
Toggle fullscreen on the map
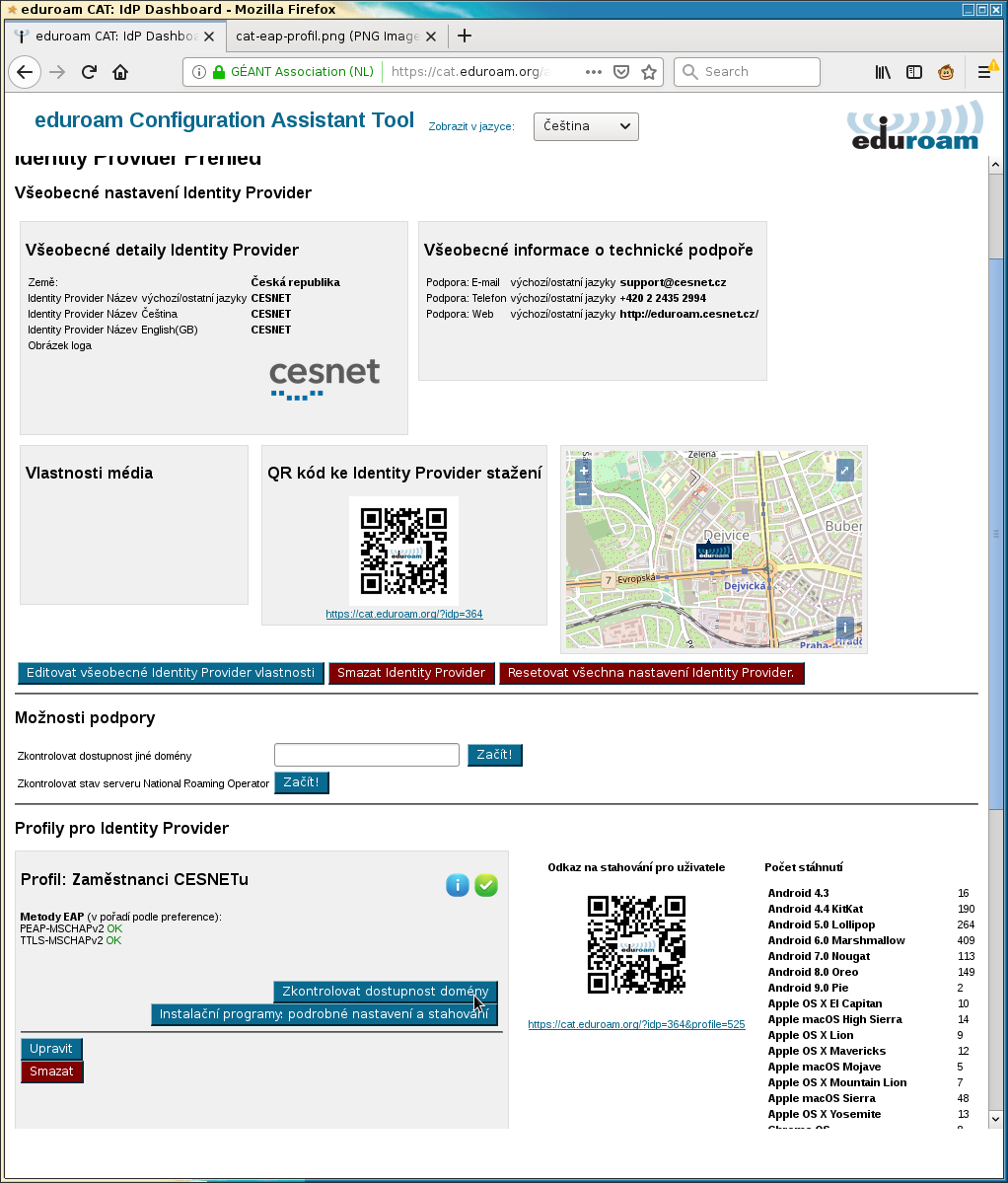[x=845, y=471]
